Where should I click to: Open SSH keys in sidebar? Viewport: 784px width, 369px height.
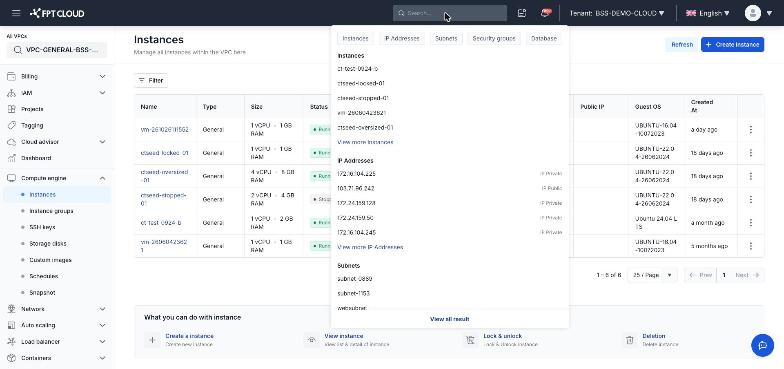pyautogui.click(x=42, y=227)
